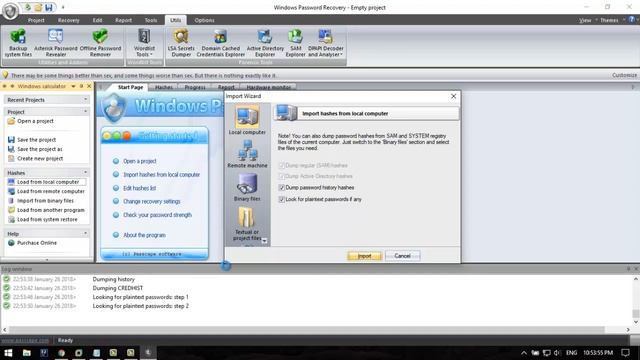This screenshot has height=360, width=640.
Task: Open Themes dropdown menu
Action: pos(612,20)
